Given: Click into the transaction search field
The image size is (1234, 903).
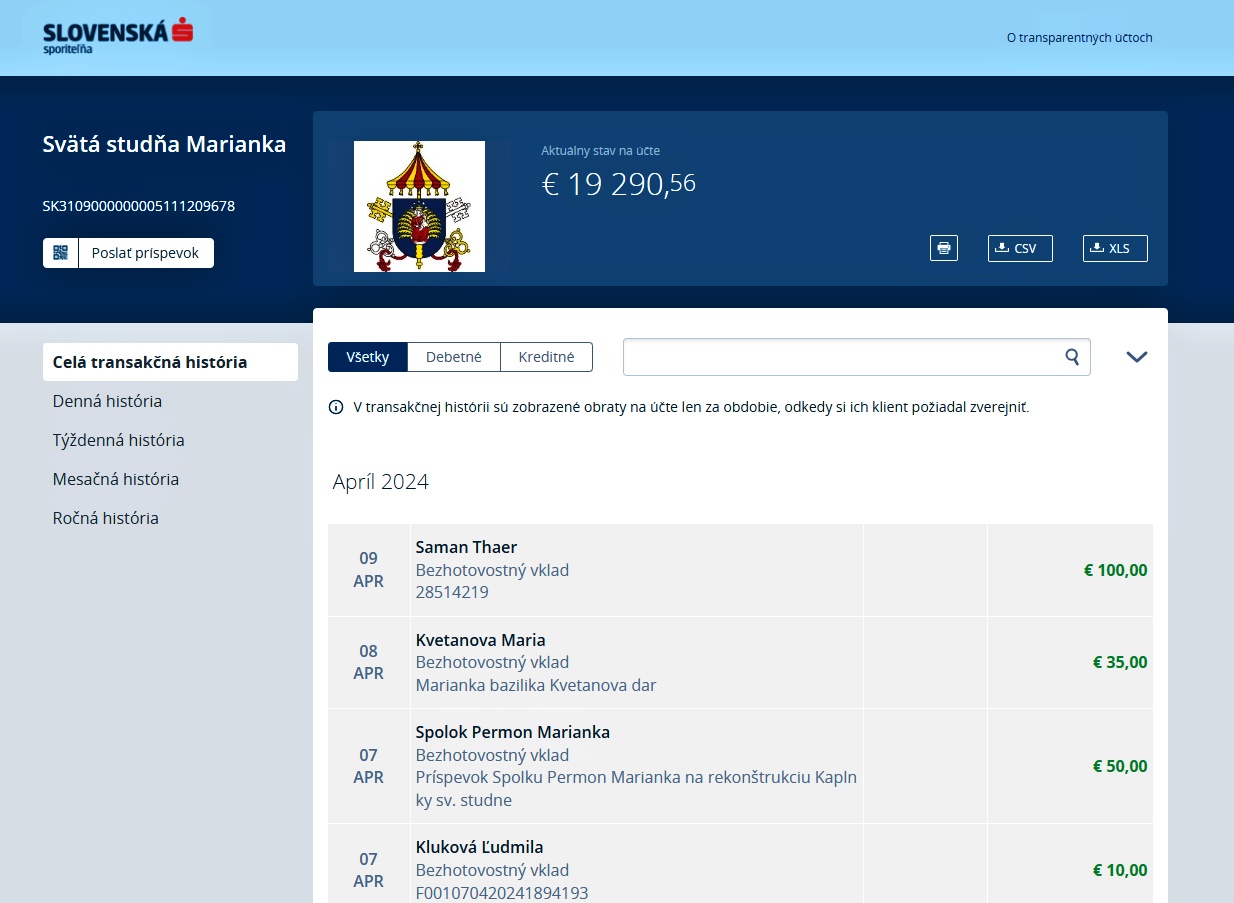Looking at the screenshot, I should point(840,357).
